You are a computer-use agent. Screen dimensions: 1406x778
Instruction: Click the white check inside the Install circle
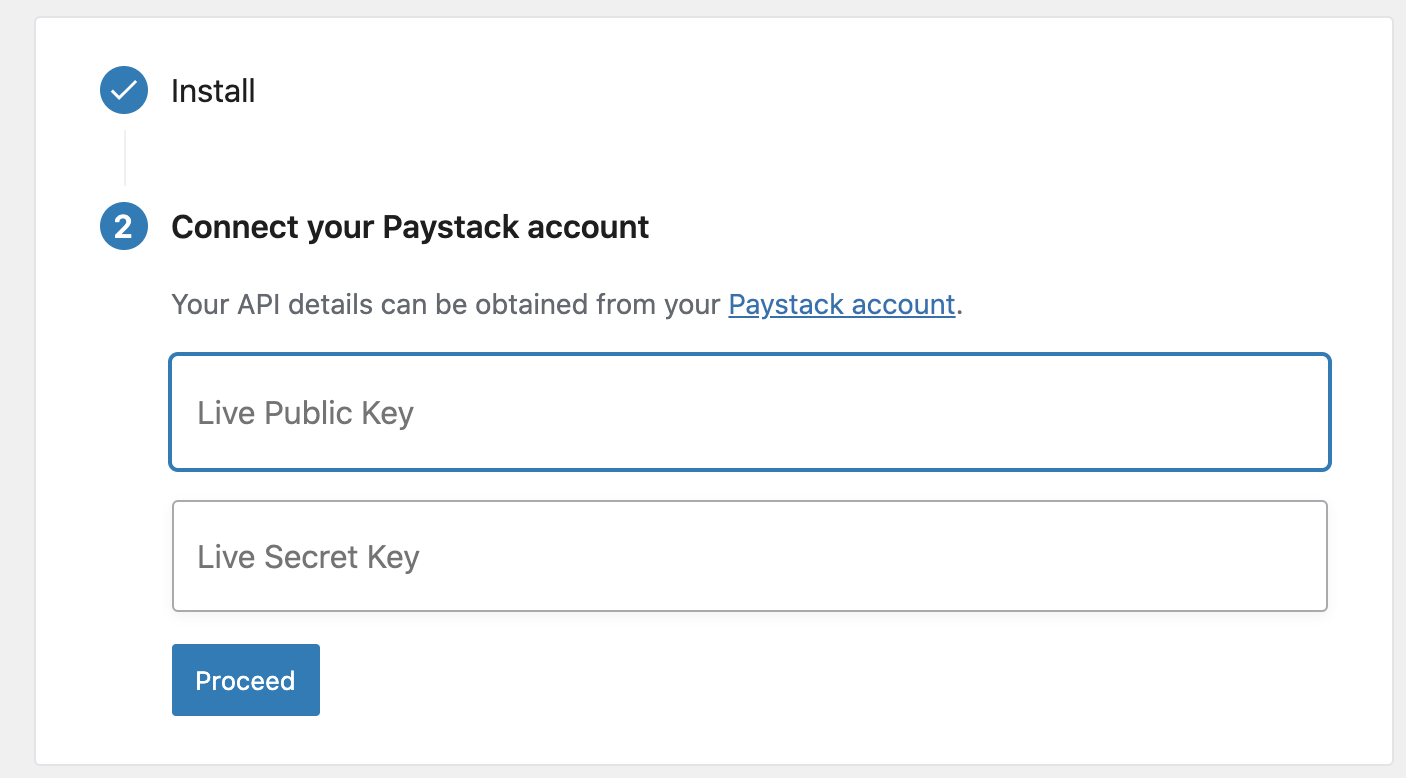click(x=124, y=91)
